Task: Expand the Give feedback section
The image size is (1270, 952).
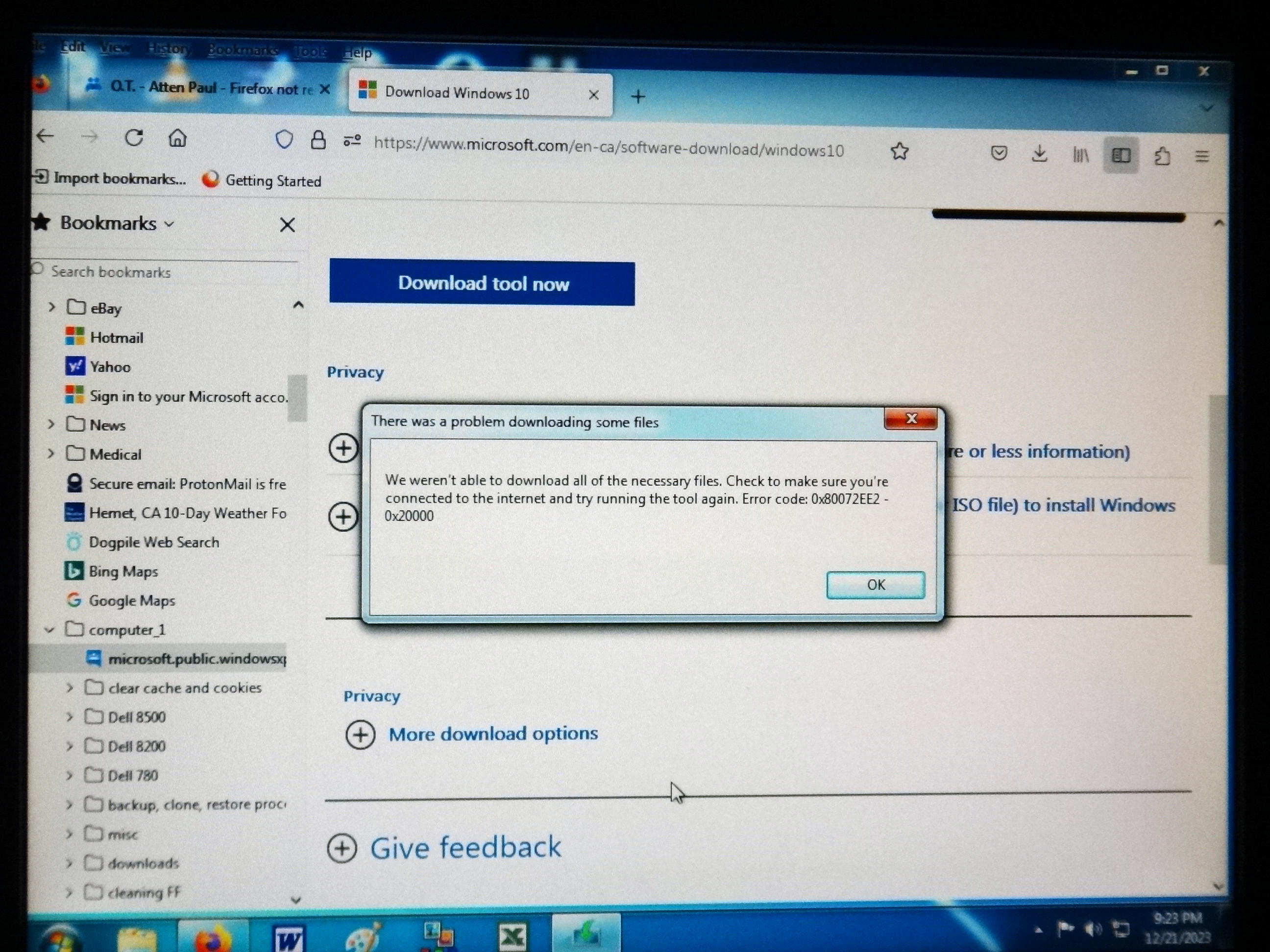Action: [444, 848]
